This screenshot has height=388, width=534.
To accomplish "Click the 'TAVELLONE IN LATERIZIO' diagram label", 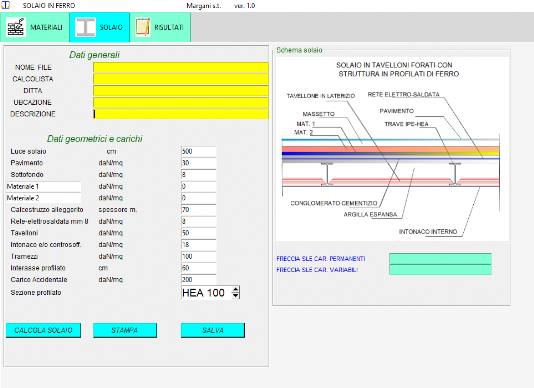I will click(320, 96).
